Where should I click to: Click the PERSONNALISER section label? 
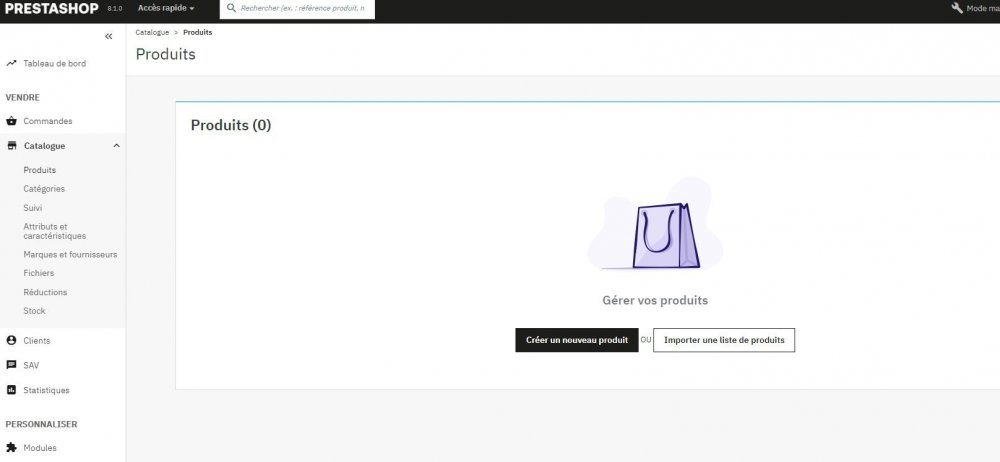41,424
